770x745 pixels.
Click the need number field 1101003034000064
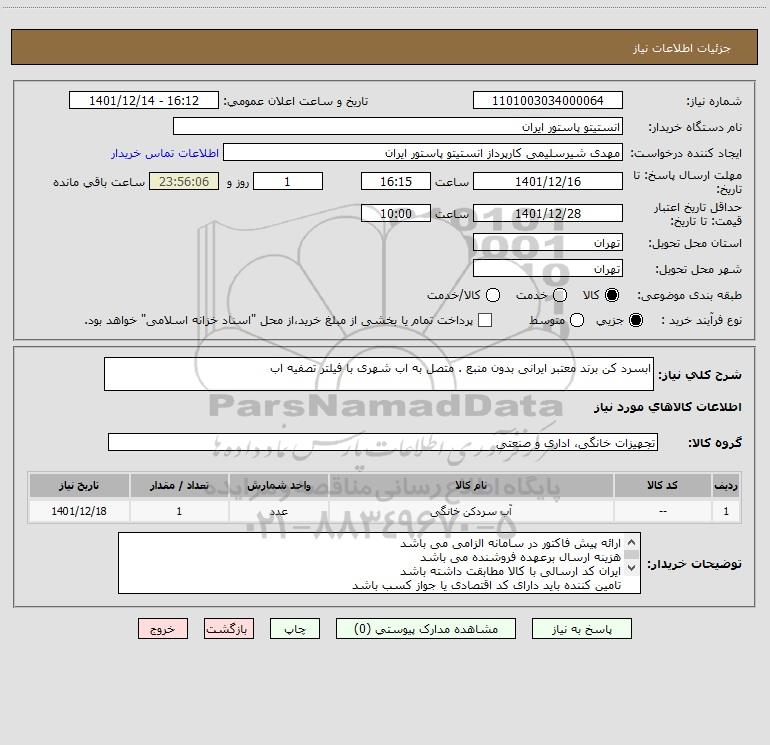(548, 100)
